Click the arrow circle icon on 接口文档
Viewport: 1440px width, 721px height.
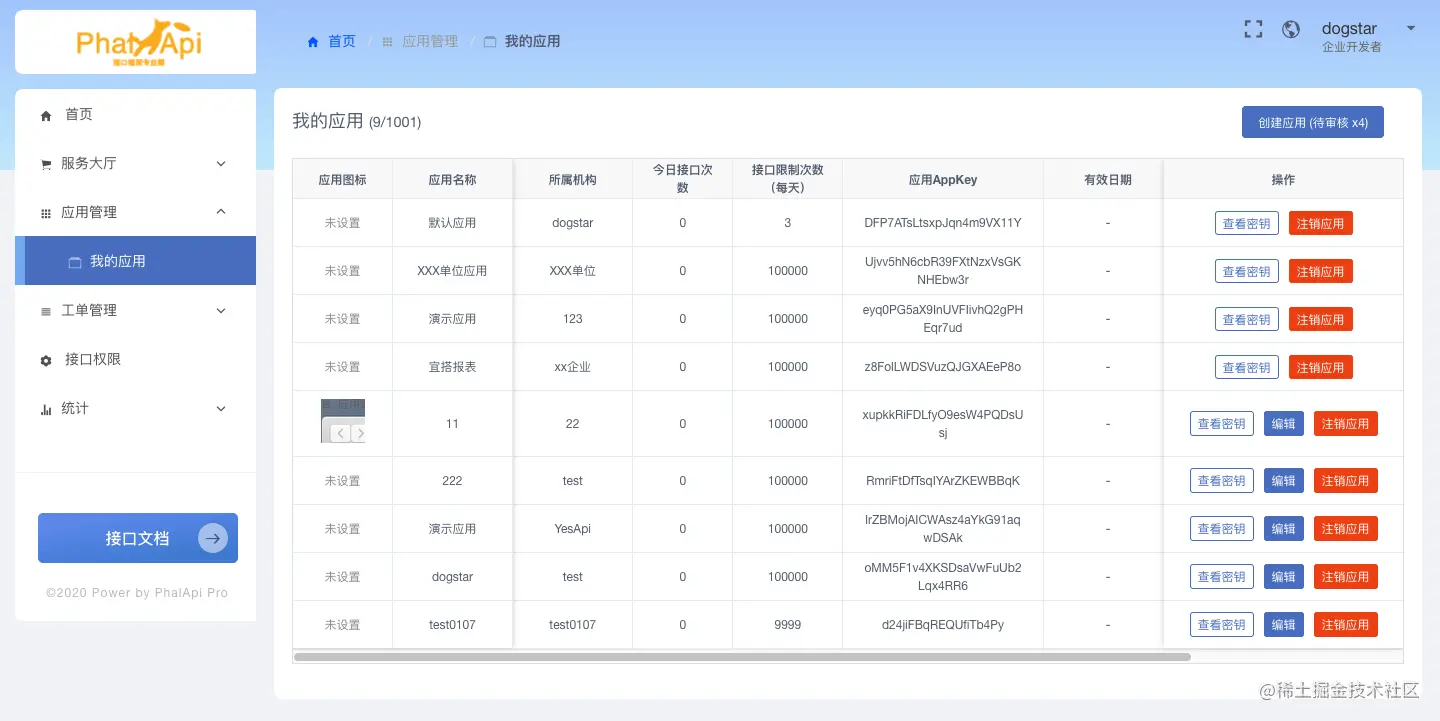(x=212, y=538)
